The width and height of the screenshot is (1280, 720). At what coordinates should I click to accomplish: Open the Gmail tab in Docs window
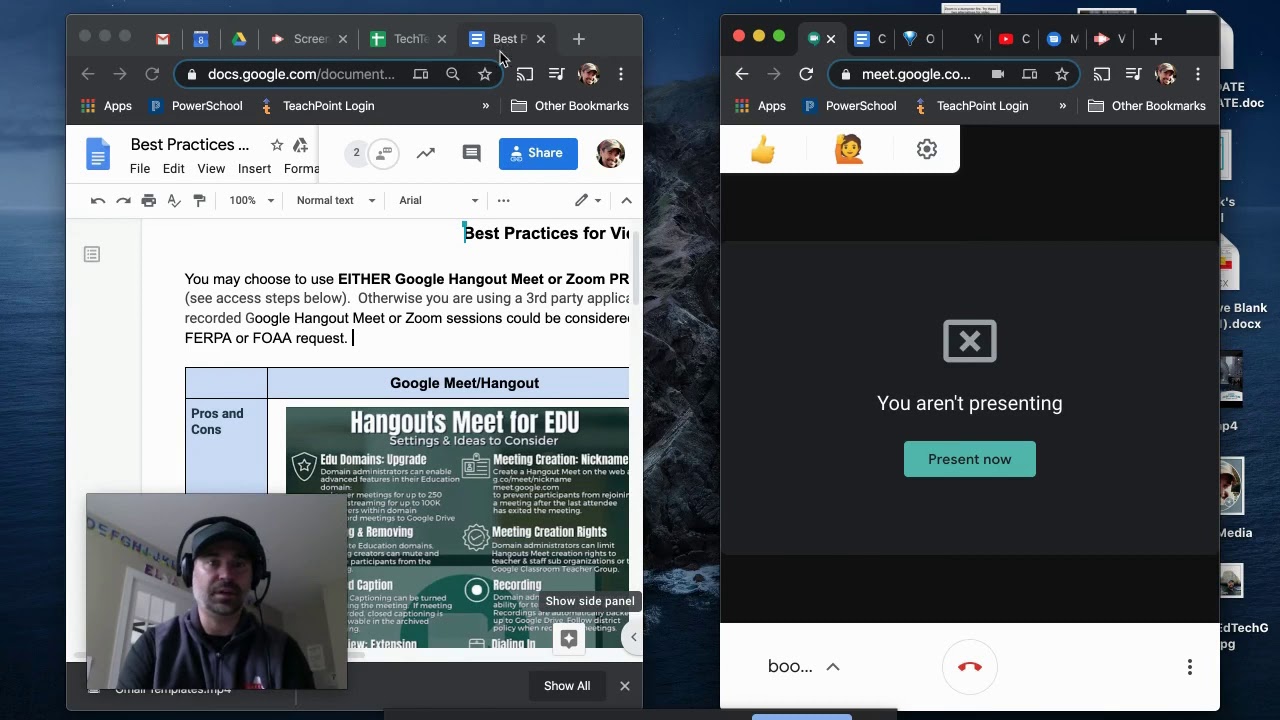[163, 39]
